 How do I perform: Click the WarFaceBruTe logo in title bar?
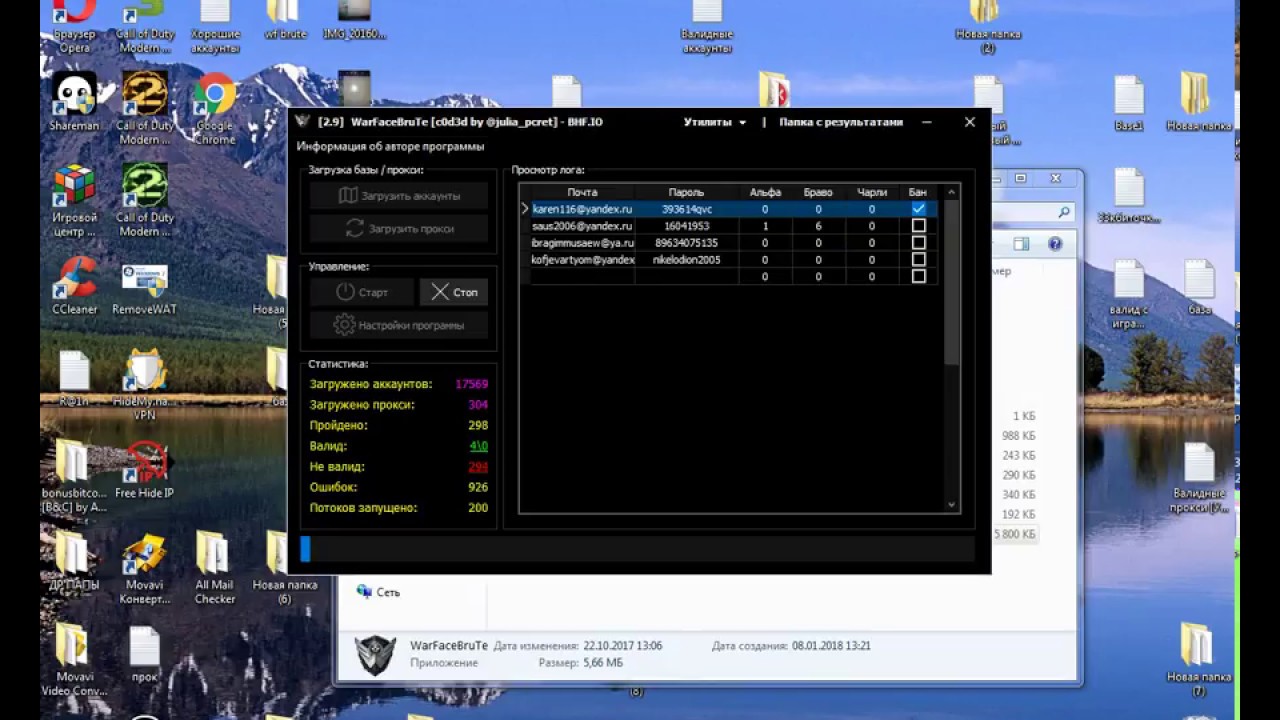click(x=302, y=122)
